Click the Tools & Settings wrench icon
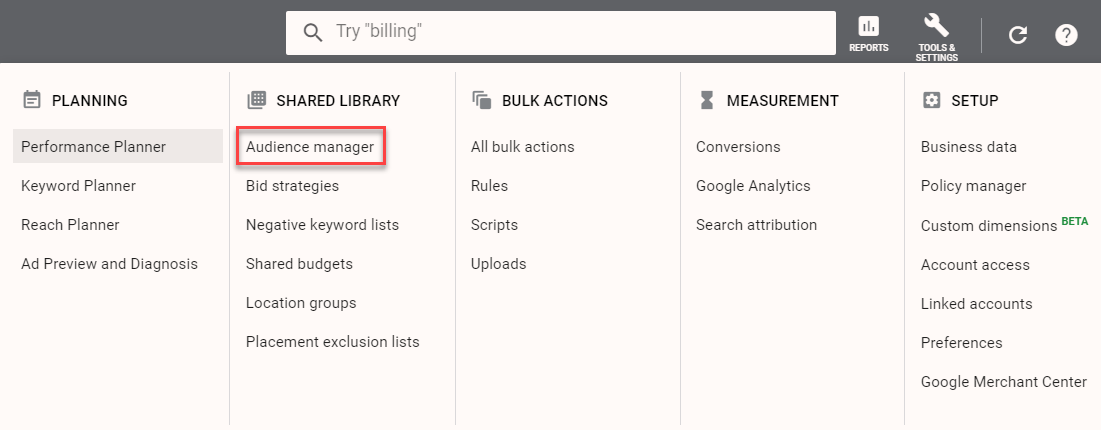This screenshot has height=430, width=1101. pos(936,25)
